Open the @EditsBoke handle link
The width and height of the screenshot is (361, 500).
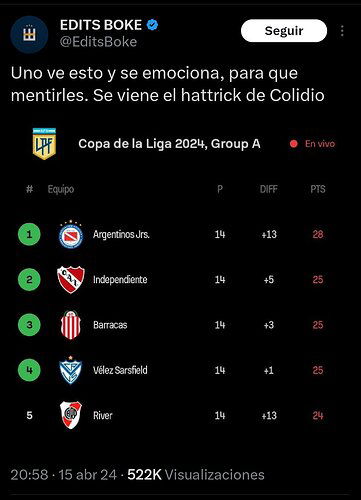point(98,42)
